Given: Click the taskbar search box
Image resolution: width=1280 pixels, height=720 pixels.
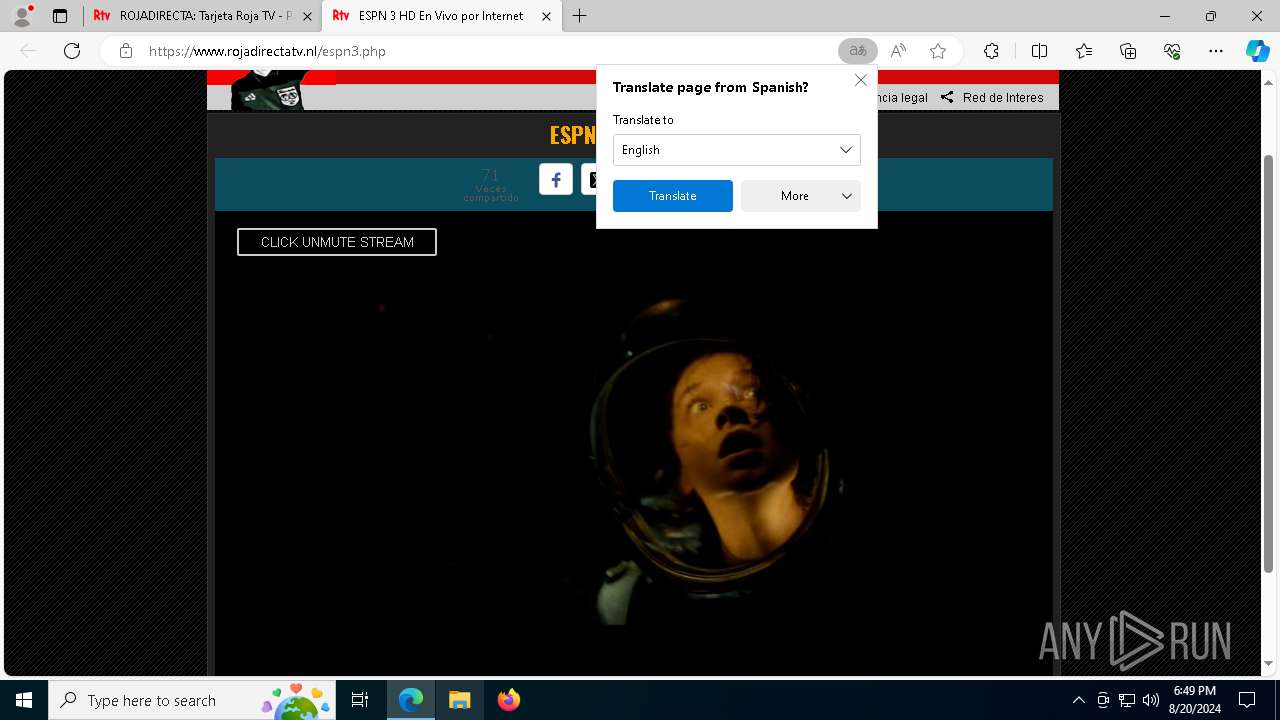Looking at the screenshot, I should click(193, 700).
